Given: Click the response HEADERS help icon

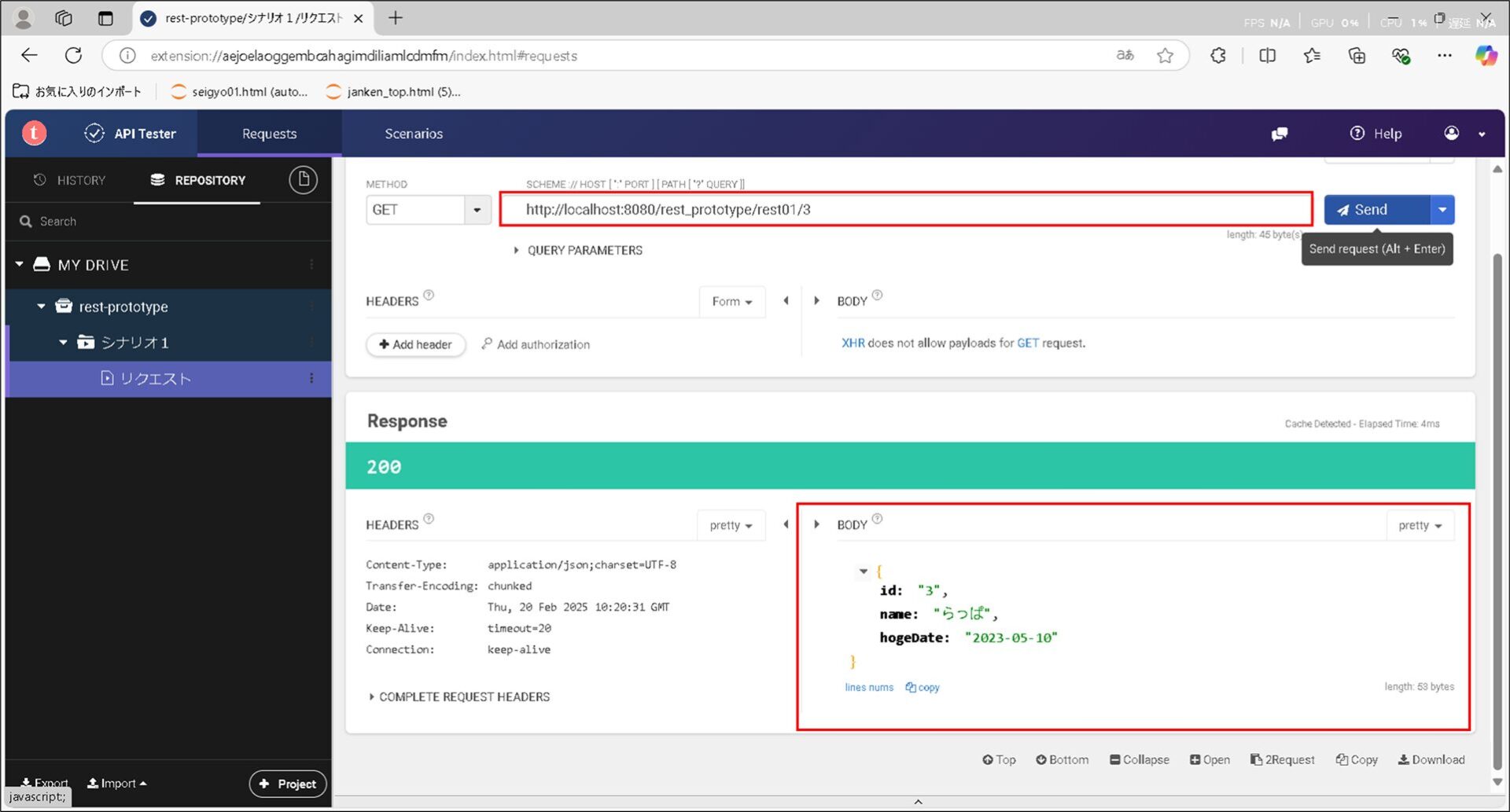Looking at the screenshot, I should point(429,519).
